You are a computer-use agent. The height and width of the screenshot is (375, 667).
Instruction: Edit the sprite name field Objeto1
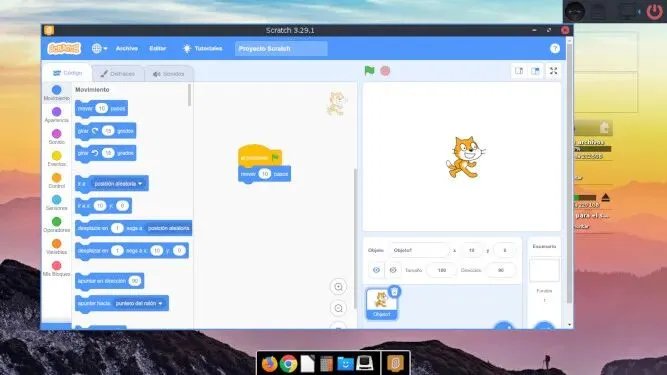[419, 250]
